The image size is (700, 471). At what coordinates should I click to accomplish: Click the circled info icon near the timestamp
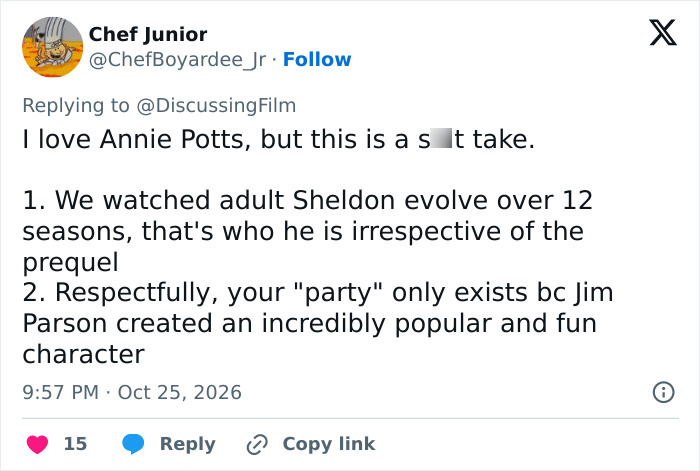[663, 392]
